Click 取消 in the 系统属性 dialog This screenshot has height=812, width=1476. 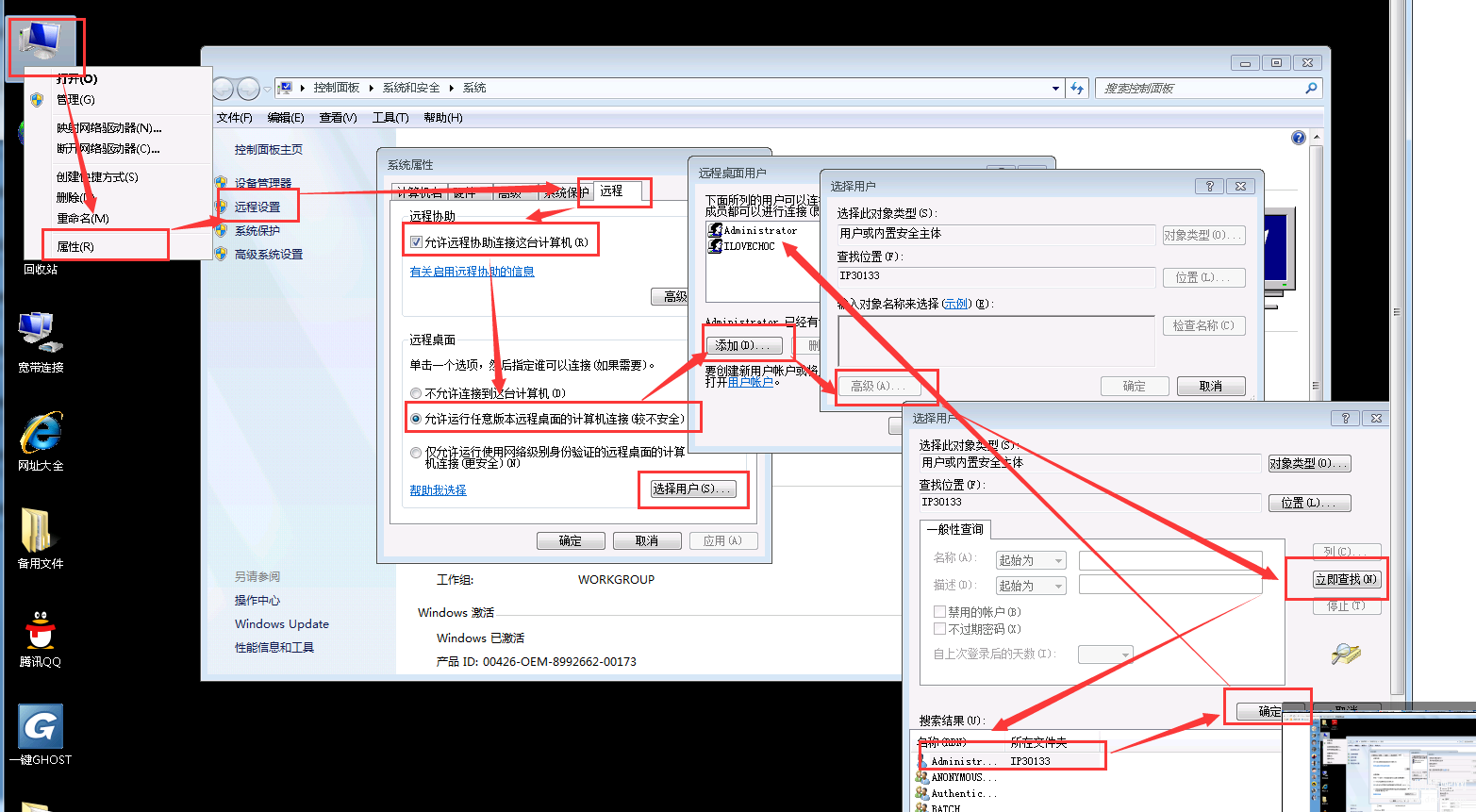[647, 540]
